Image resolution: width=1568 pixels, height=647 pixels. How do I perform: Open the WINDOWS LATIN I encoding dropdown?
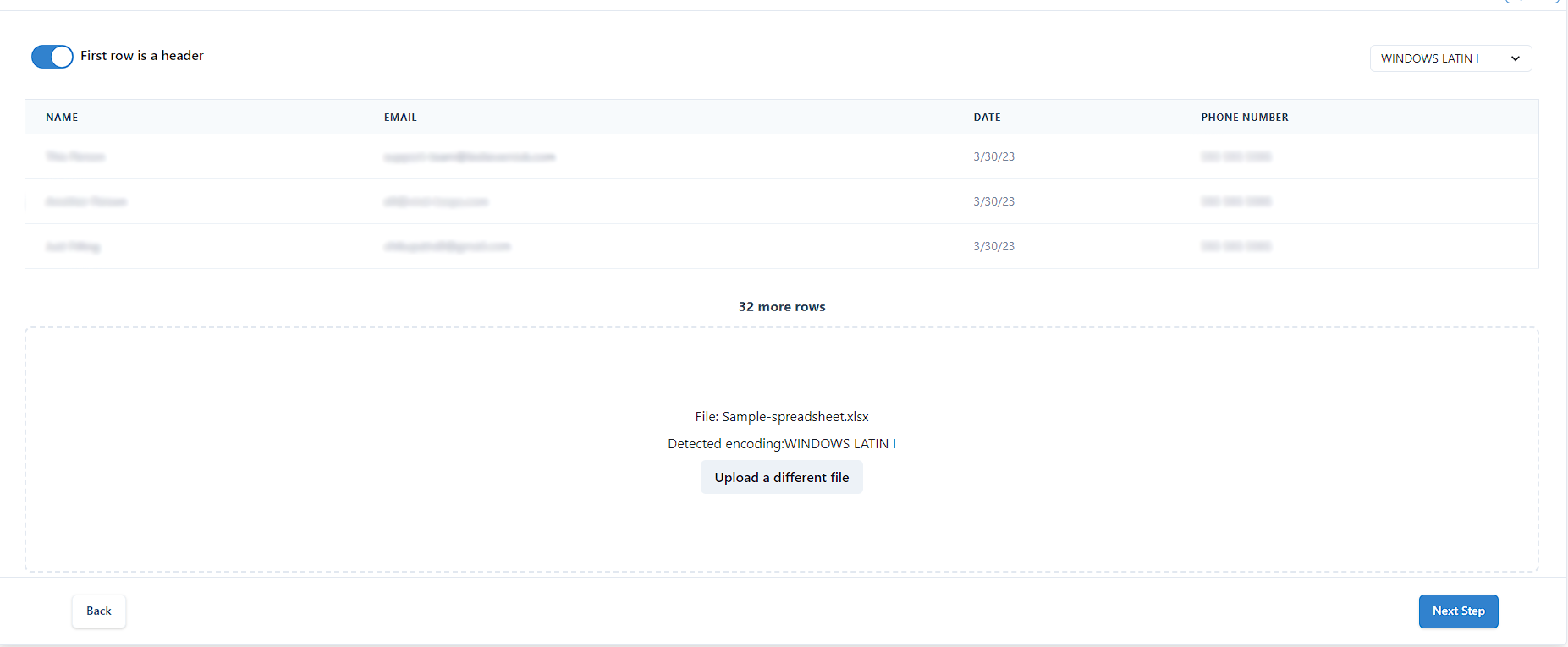click(x=1450, y=58)
